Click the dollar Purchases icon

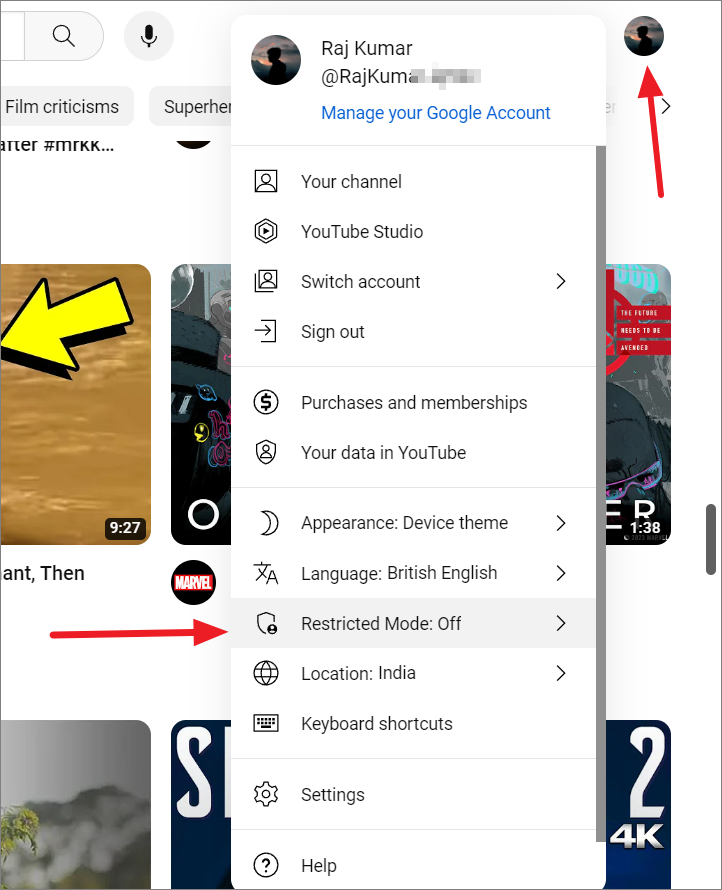(266, 402)
